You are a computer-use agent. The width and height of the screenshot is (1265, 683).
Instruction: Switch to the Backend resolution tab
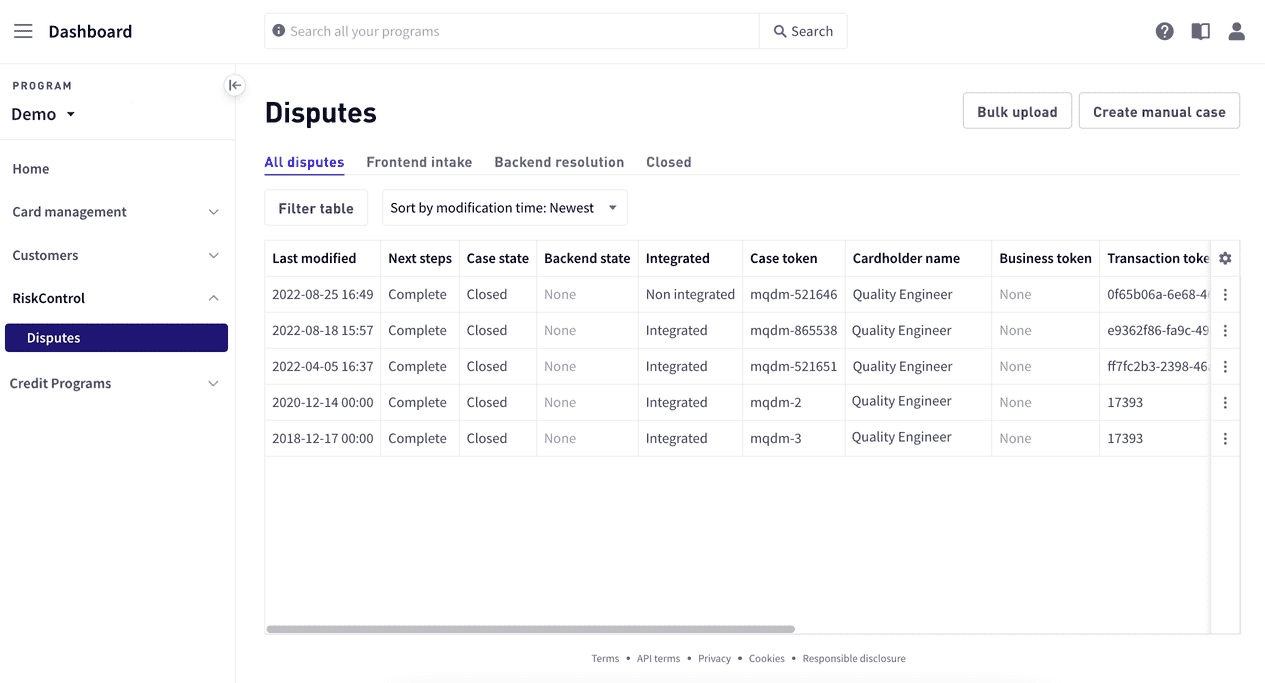tap(558, 162)
